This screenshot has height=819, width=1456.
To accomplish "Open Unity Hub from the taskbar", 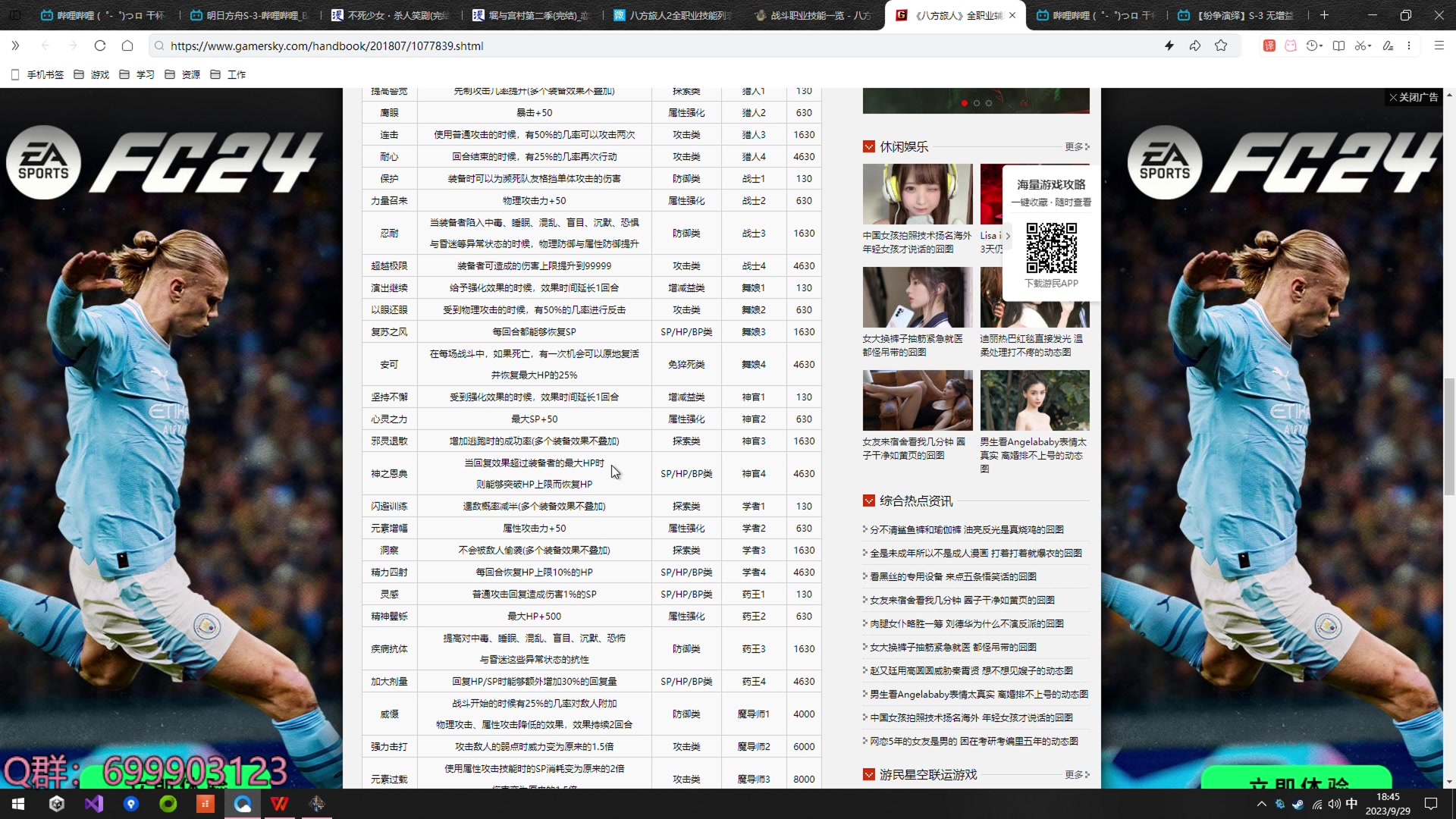I will coord(57,804).
